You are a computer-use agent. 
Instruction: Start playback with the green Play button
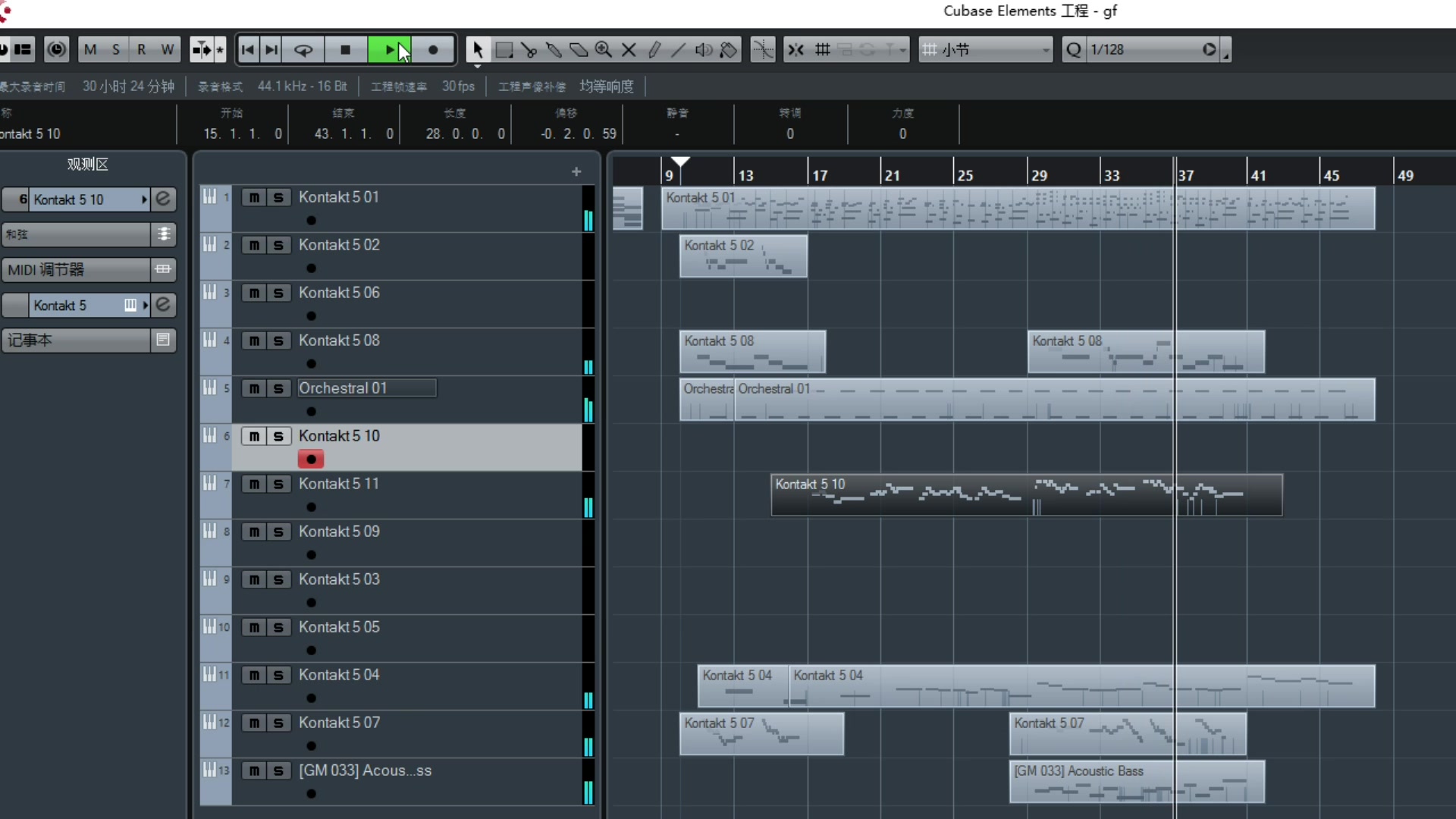(389, 50)
